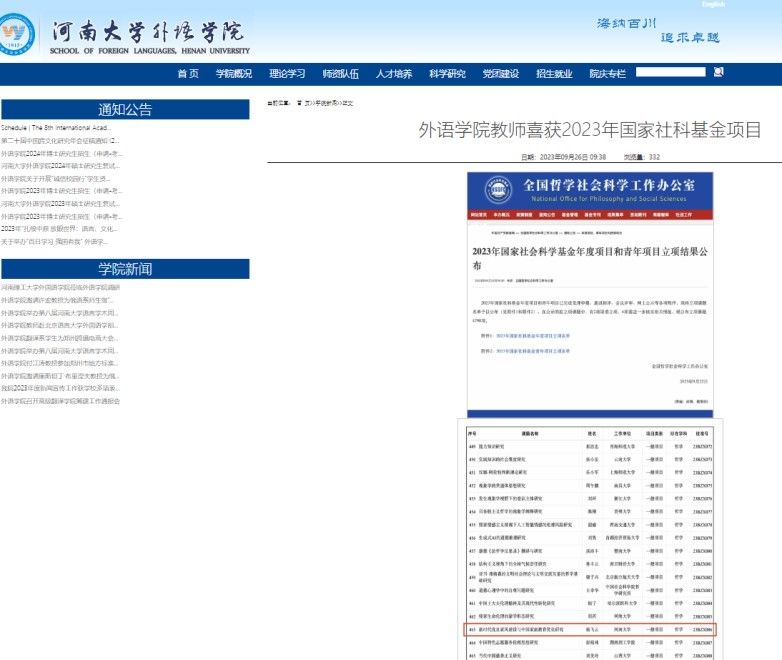Open the 首页 navigation menu item
The image size is (782, 660).
tap(188, 74)
